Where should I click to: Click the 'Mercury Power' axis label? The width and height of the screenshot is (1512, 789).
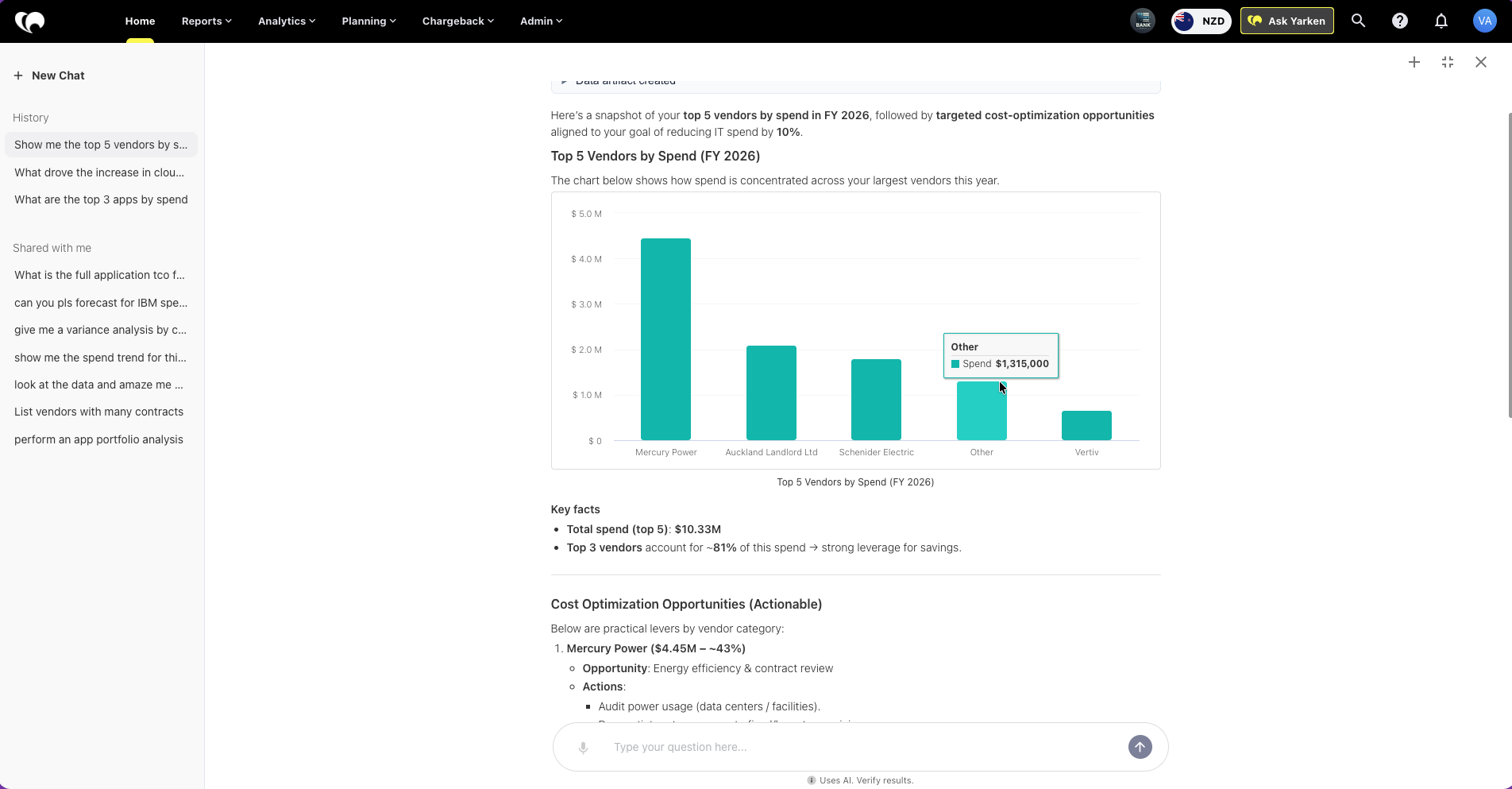point(666,452)
